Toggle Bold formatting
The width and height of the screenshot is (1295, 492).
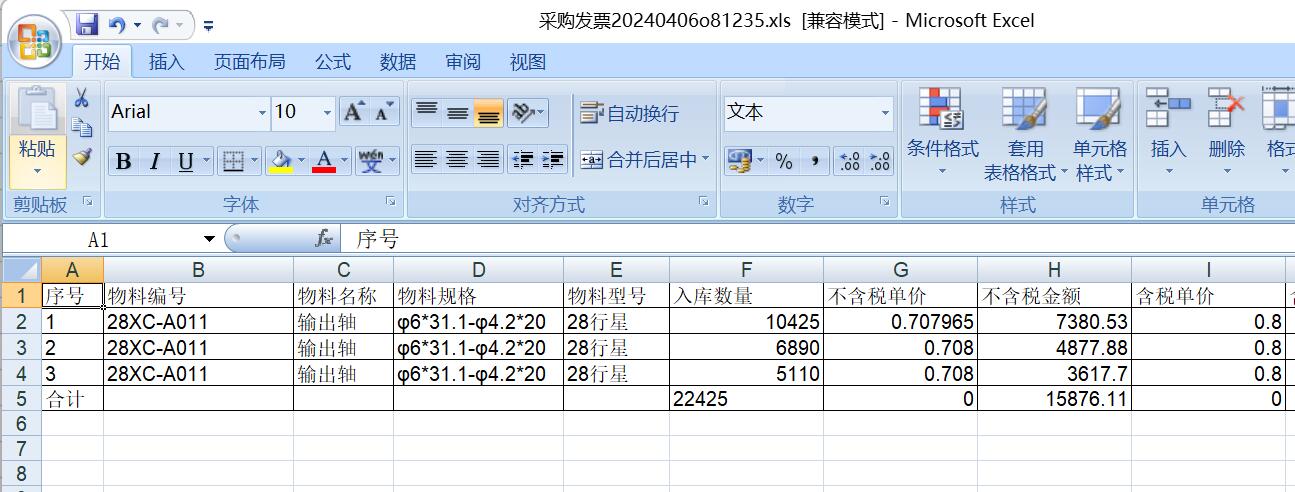[124, 161]
